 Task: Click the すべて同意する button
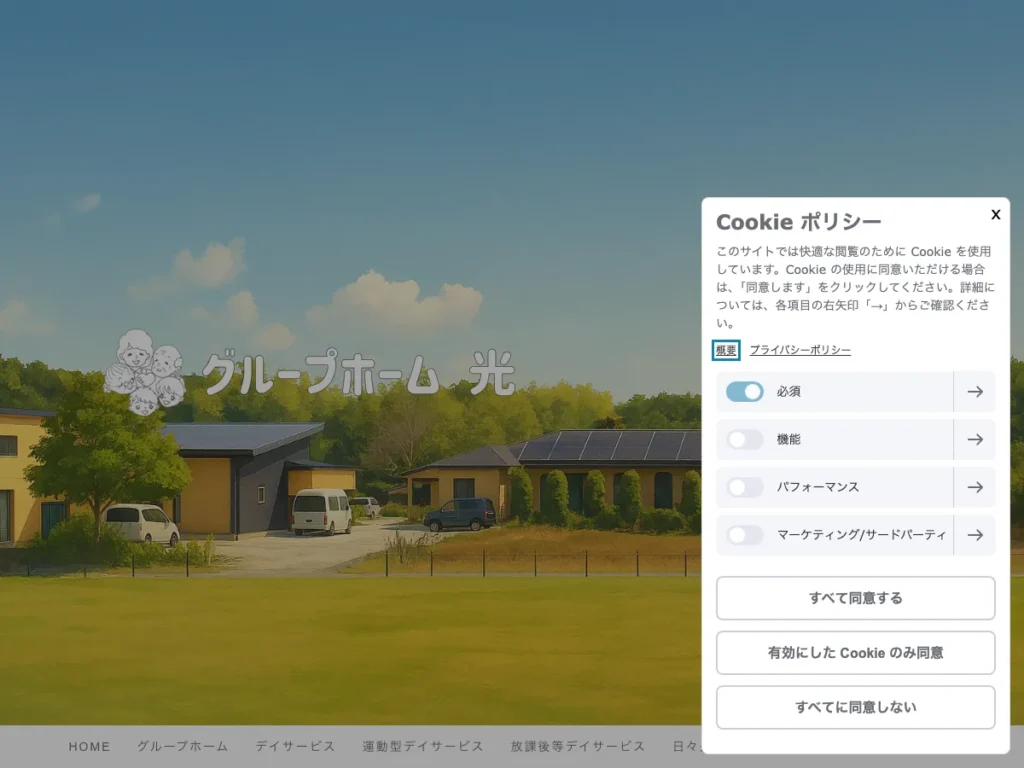coord(856,598)
